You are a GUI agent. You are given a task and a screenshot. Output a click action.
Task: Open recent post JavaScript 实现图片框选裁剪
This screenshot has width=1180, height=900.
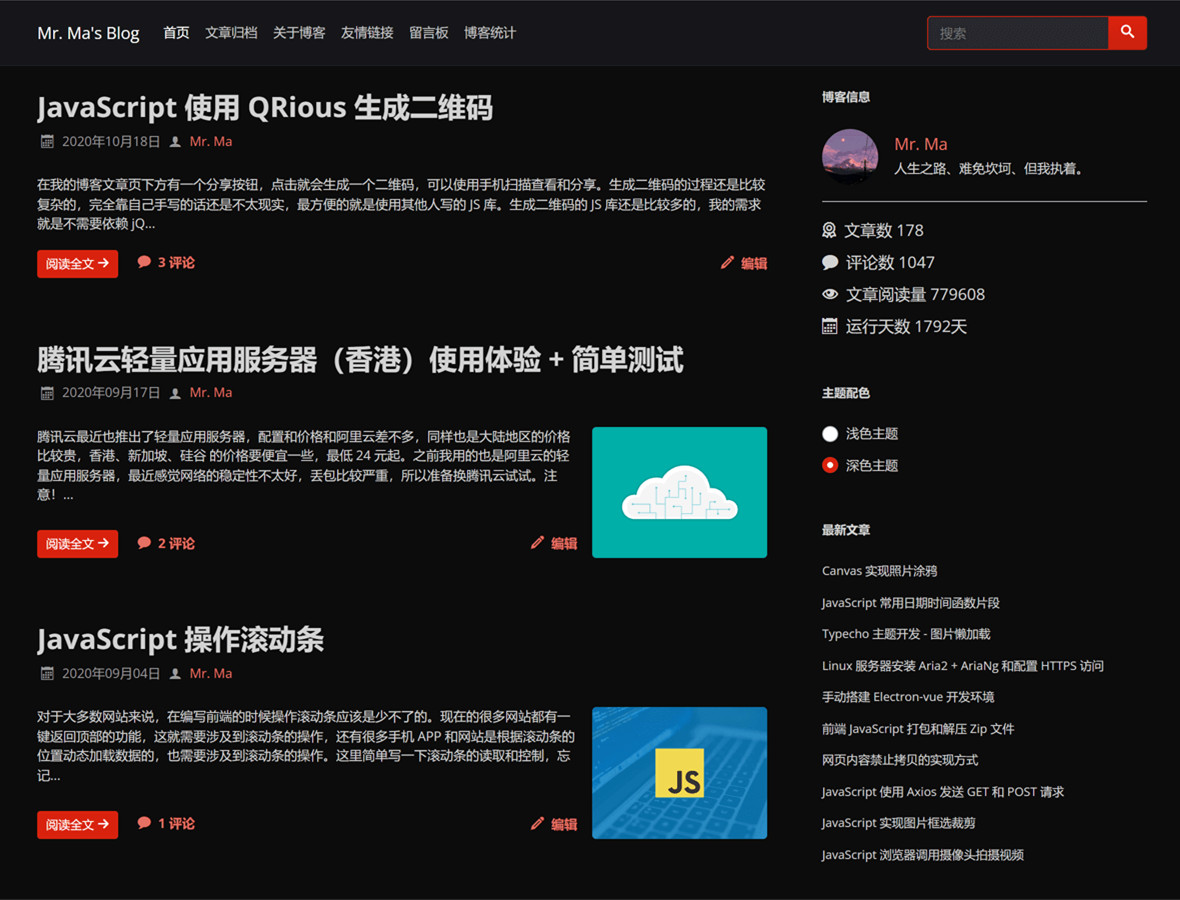tap(899, 822)
